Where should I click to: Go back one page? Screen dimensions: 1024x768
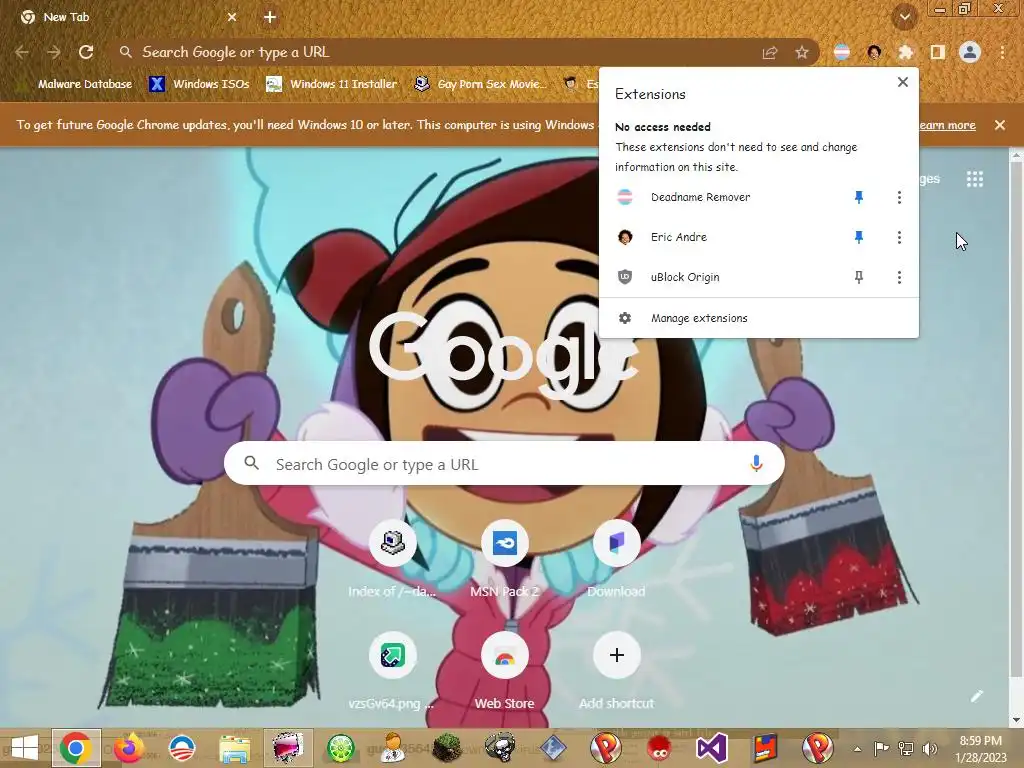point(22,52)
